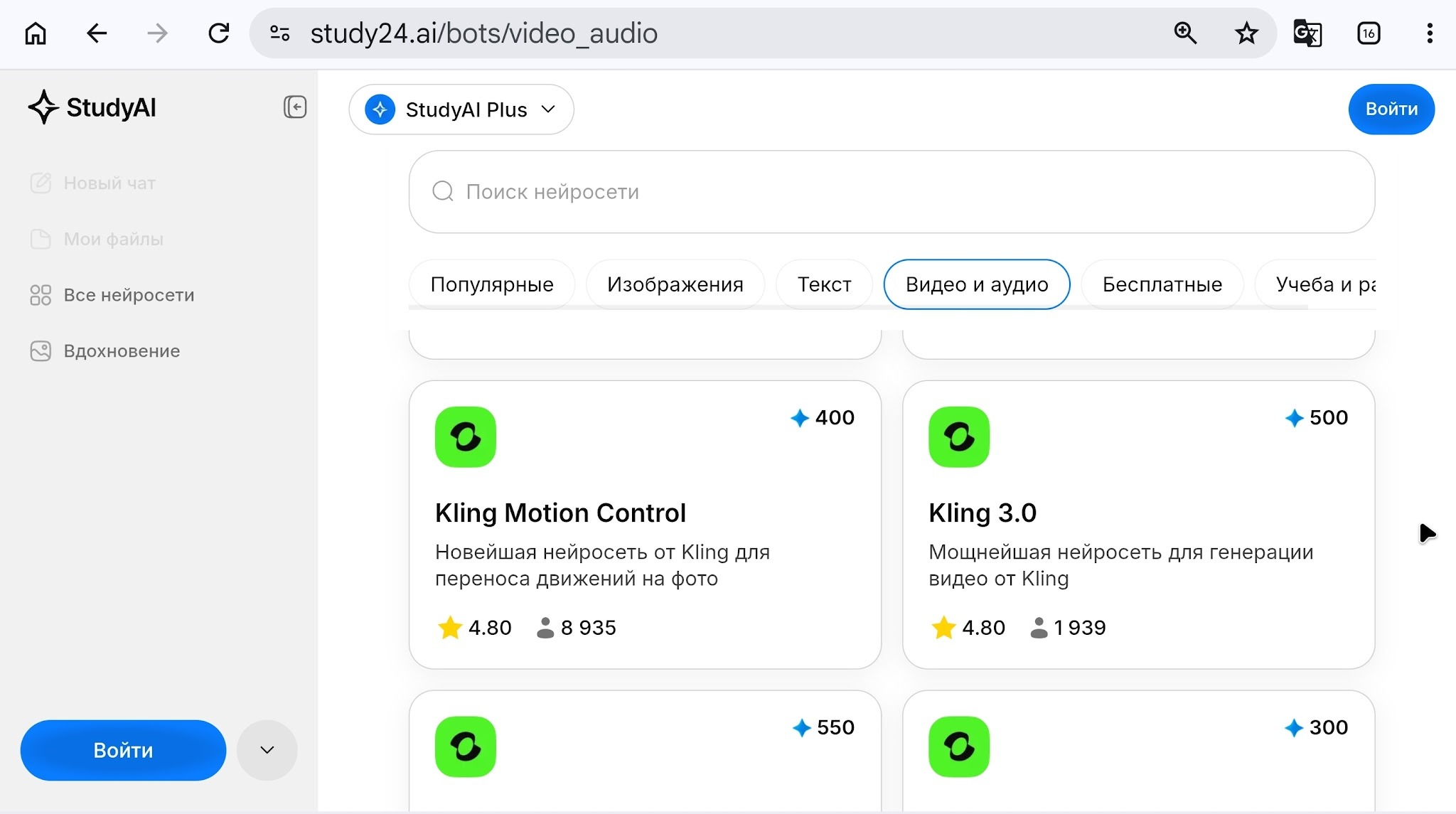
Task: Expand the chevron menu next to sidebar Войти
Action: click(x=267, y=750)
